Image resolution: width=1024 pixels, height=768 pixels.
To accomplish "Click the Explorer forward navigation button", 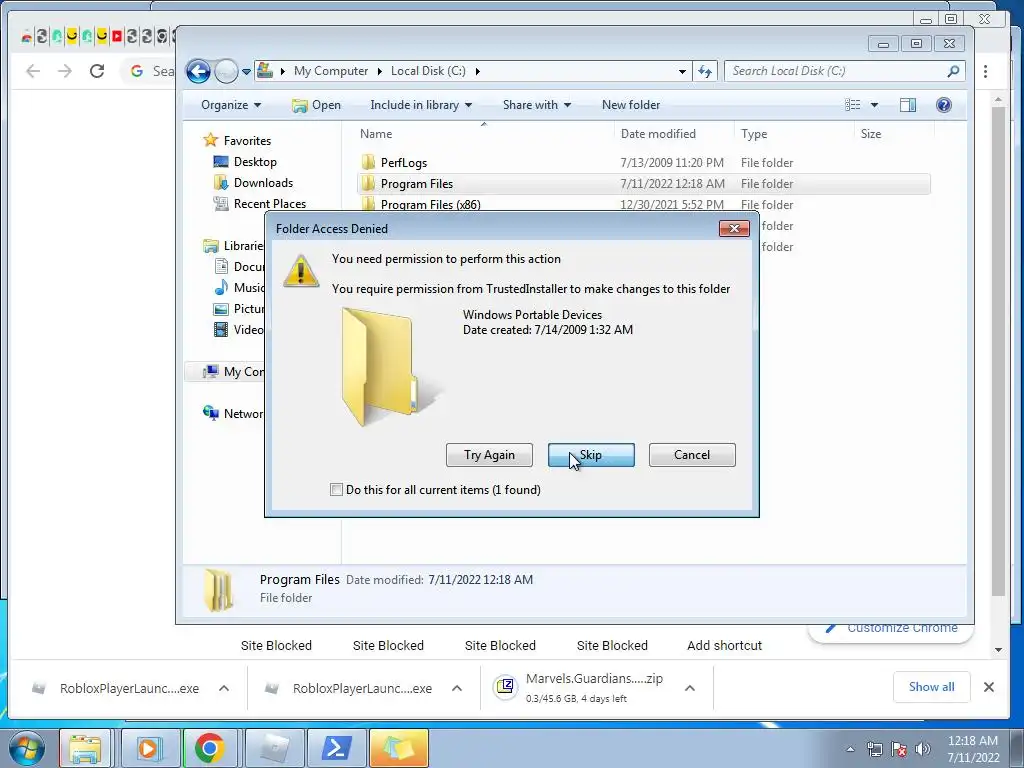I will tap(226, 71).
